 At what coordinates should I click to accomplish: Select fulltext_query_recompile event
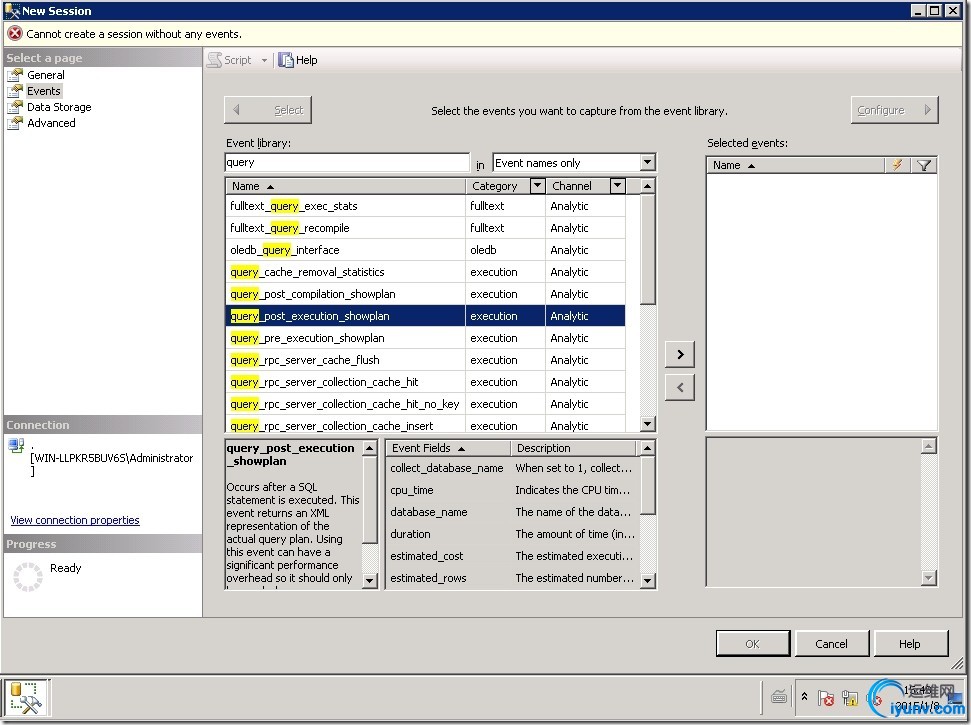point(425,228)
